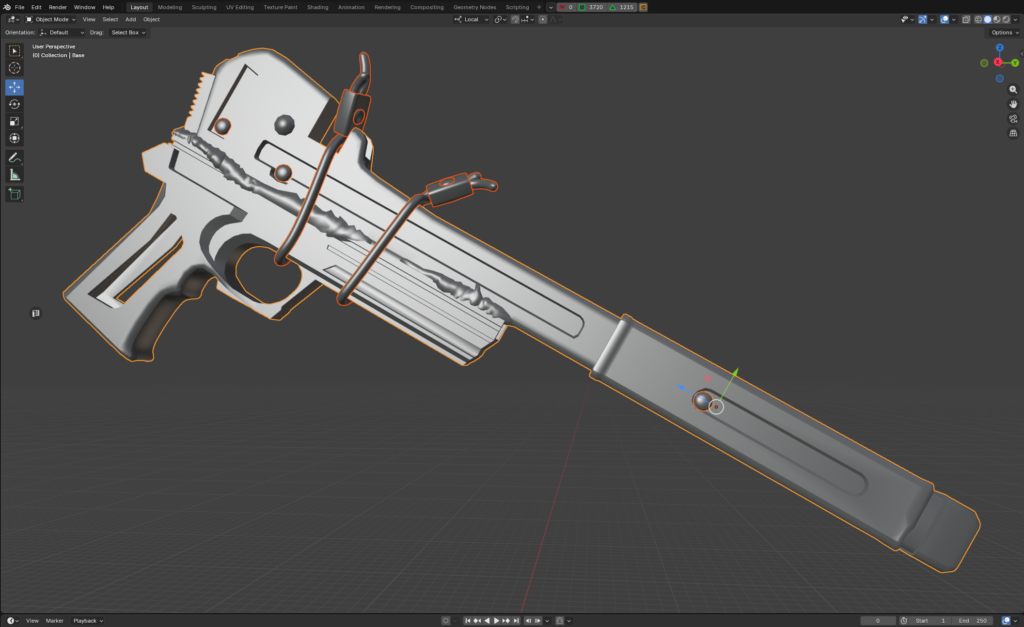
Task: Expand the Drag Select Box dropdown
Action: 128,32
